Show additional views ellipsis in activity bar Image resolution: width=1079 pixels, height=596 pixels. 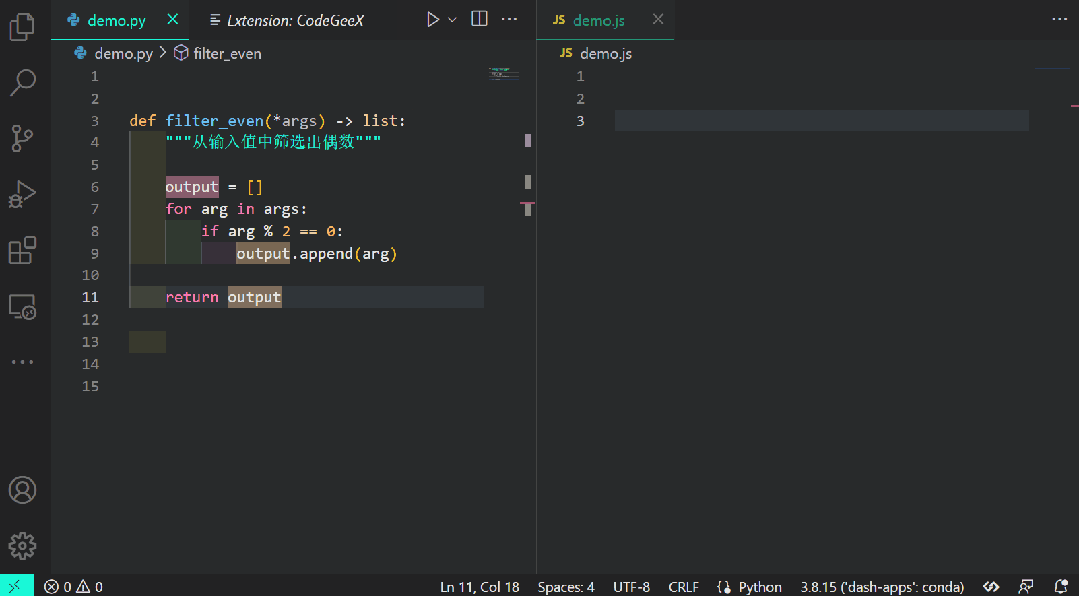(x=22, y=362)
